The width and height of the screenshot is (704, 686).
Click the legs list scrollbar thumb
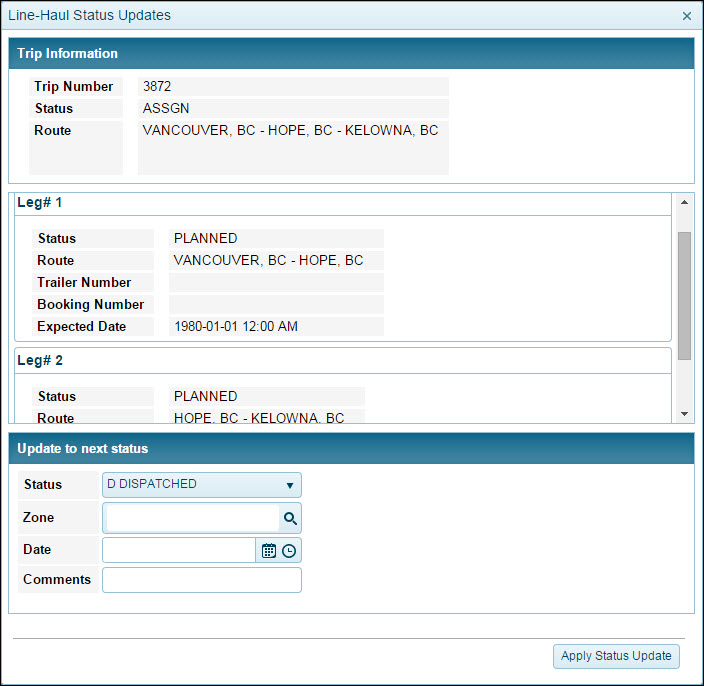click(684, 295)
